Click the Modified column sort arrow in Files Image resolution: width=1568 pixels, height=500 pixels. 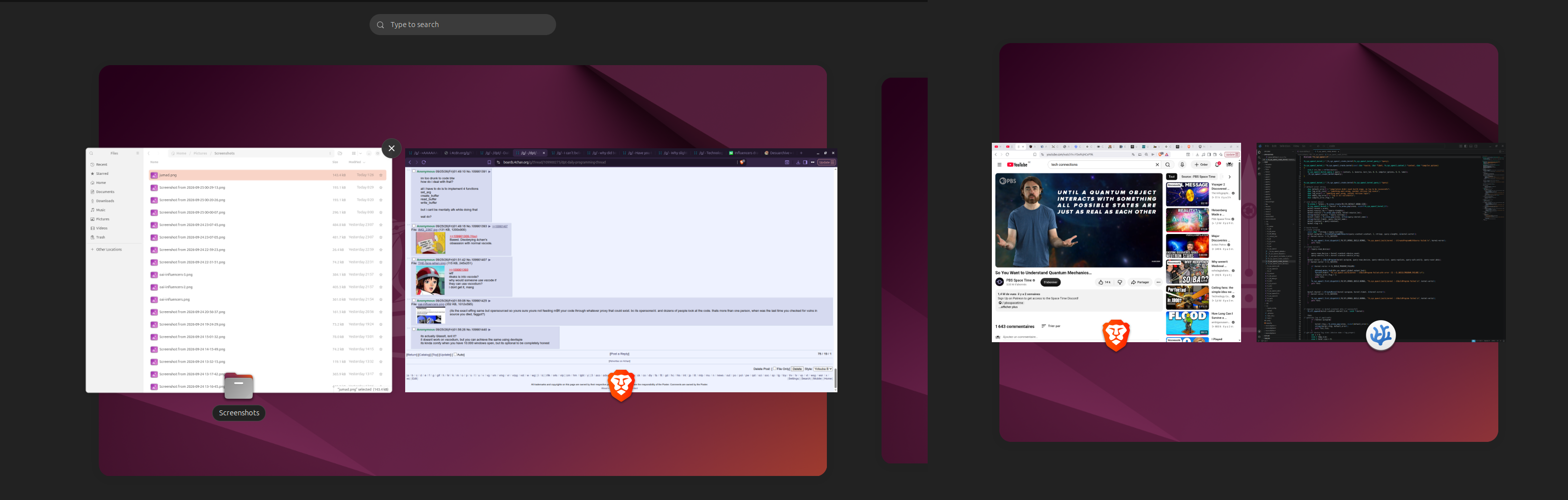pos(364,162)
